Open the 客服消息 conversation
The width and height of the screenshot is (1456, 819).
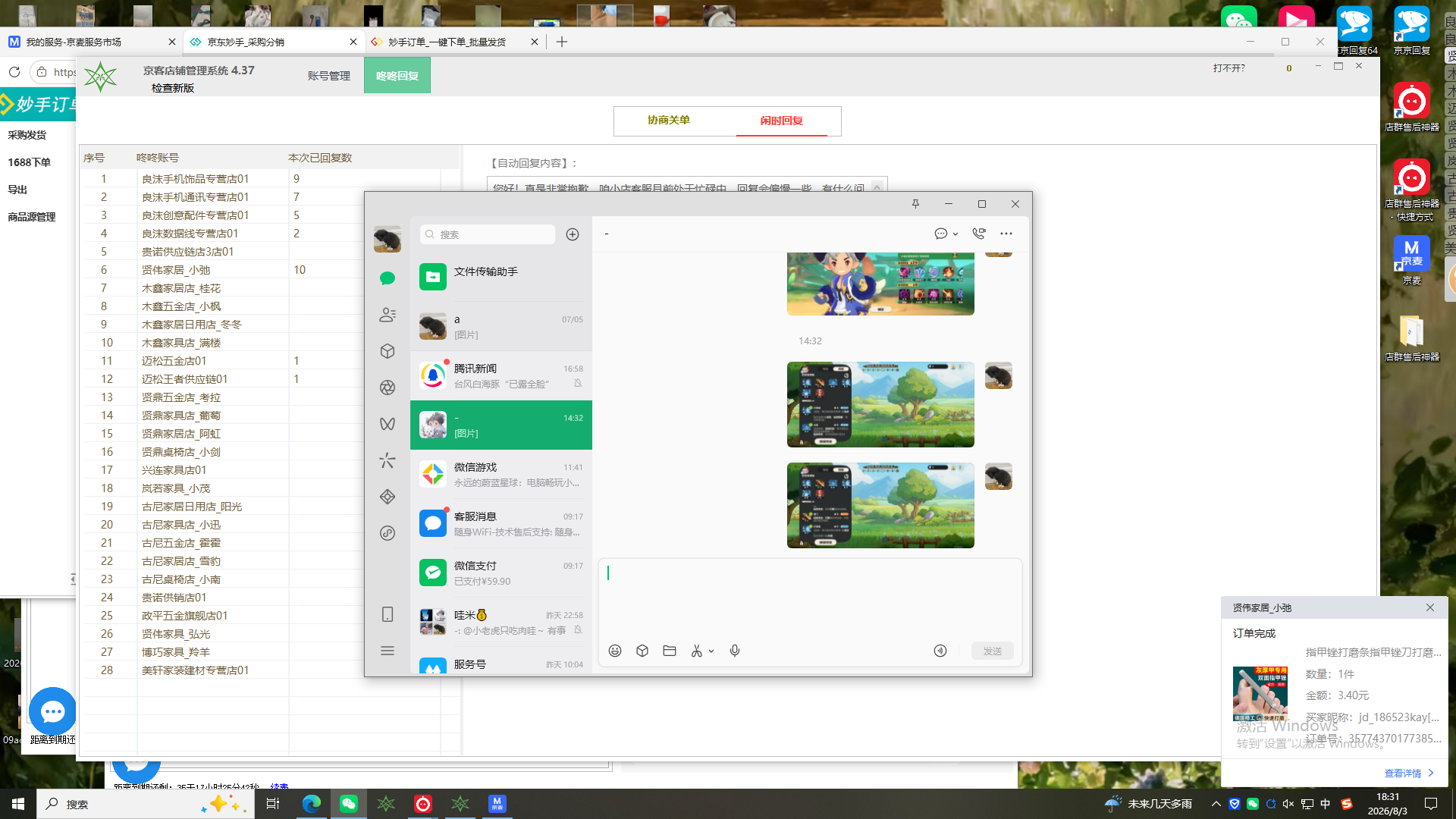(x=501, y=524)
